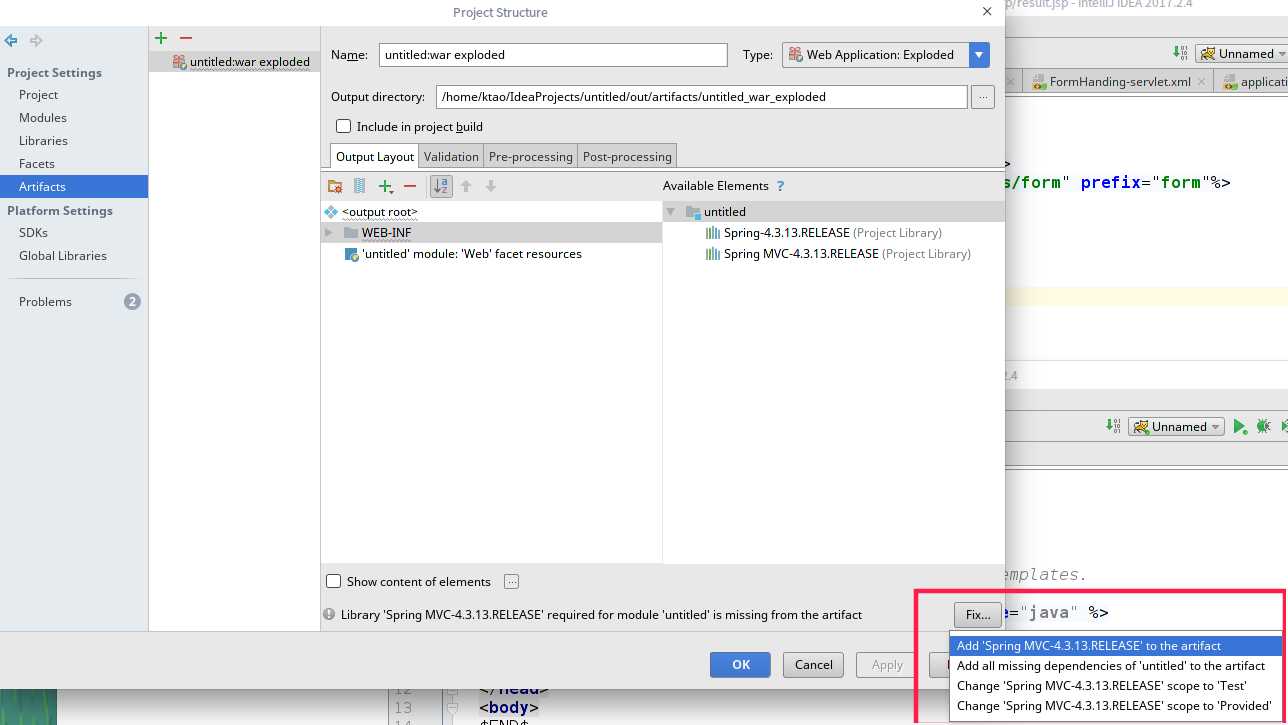Select Artifacts in Project Settings

pyautogui.click(x=74, y=187)
